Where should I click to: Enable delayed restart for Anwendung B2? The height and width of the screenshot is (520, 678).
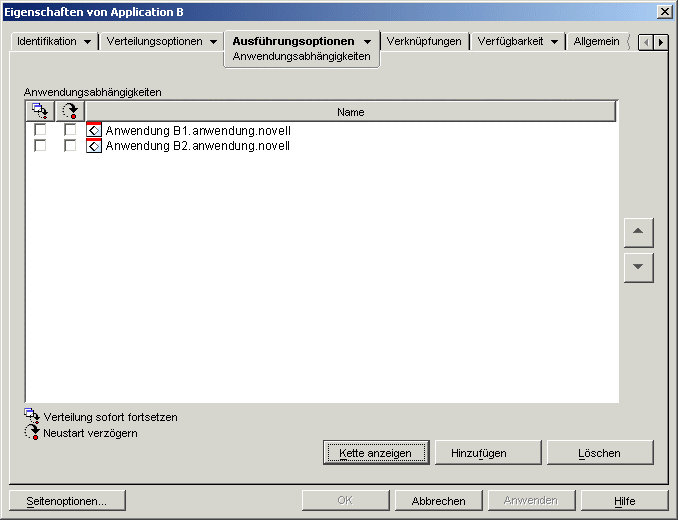pyautogui.click(x=70, y=145)
